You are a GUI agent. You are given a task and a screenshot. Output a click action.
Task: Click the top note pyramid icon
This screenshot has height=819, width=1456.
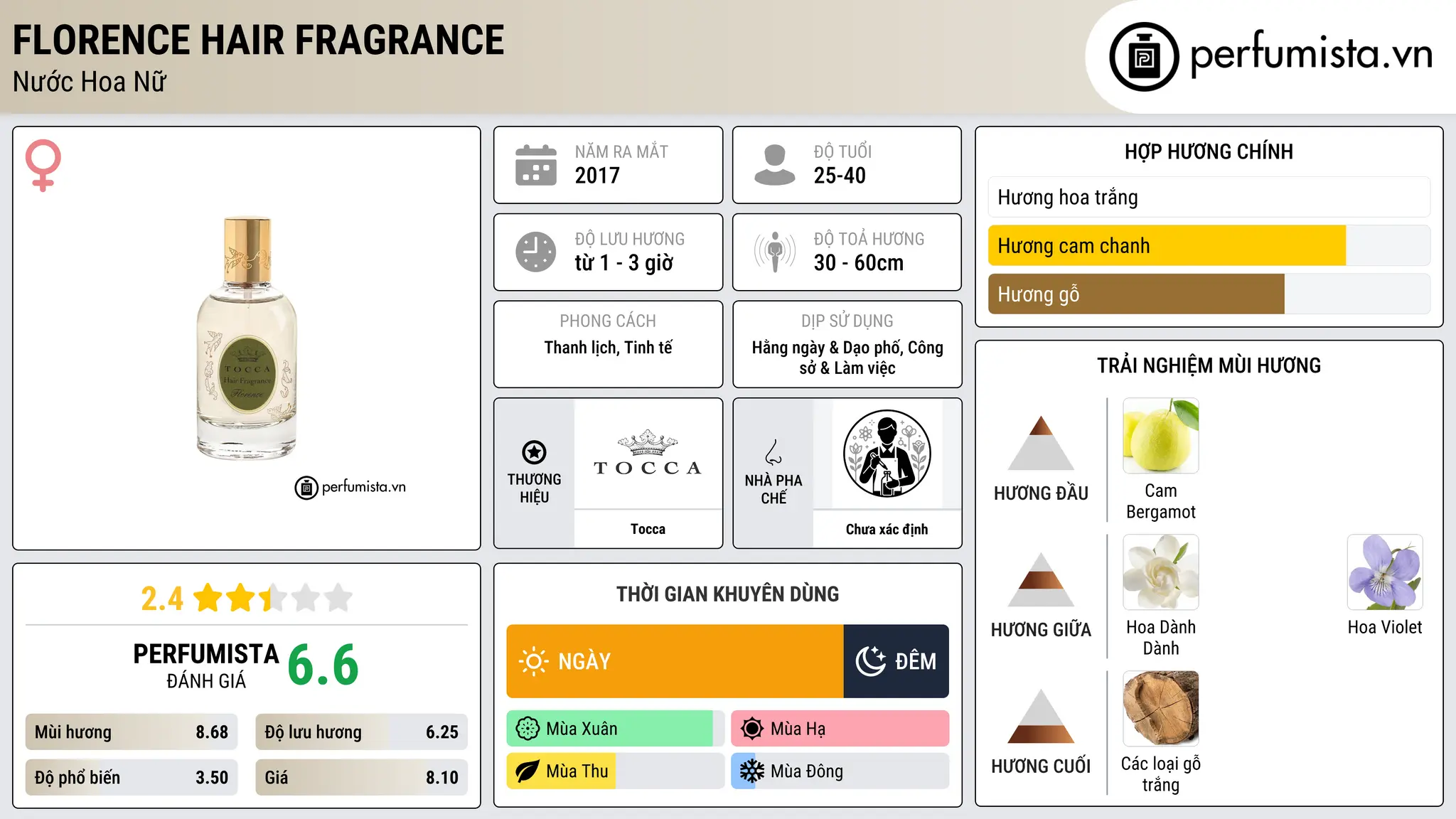(1041, 443)
